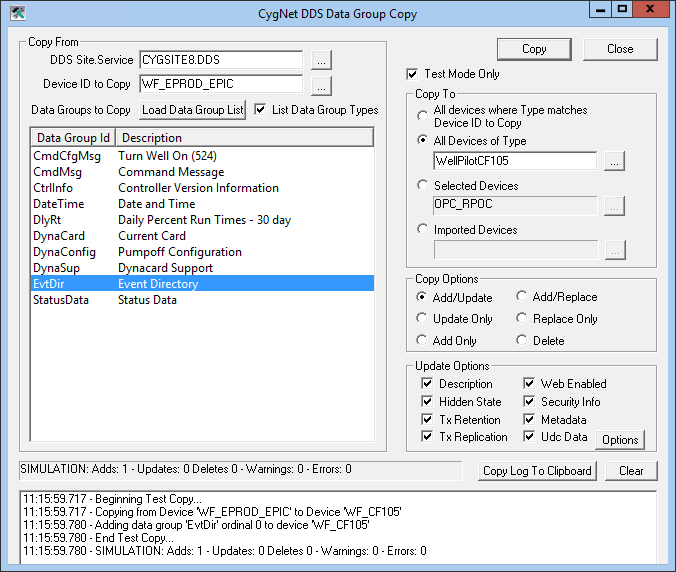
Task: Toggle Metadata checkbox
Action: [x=529, y=419]
